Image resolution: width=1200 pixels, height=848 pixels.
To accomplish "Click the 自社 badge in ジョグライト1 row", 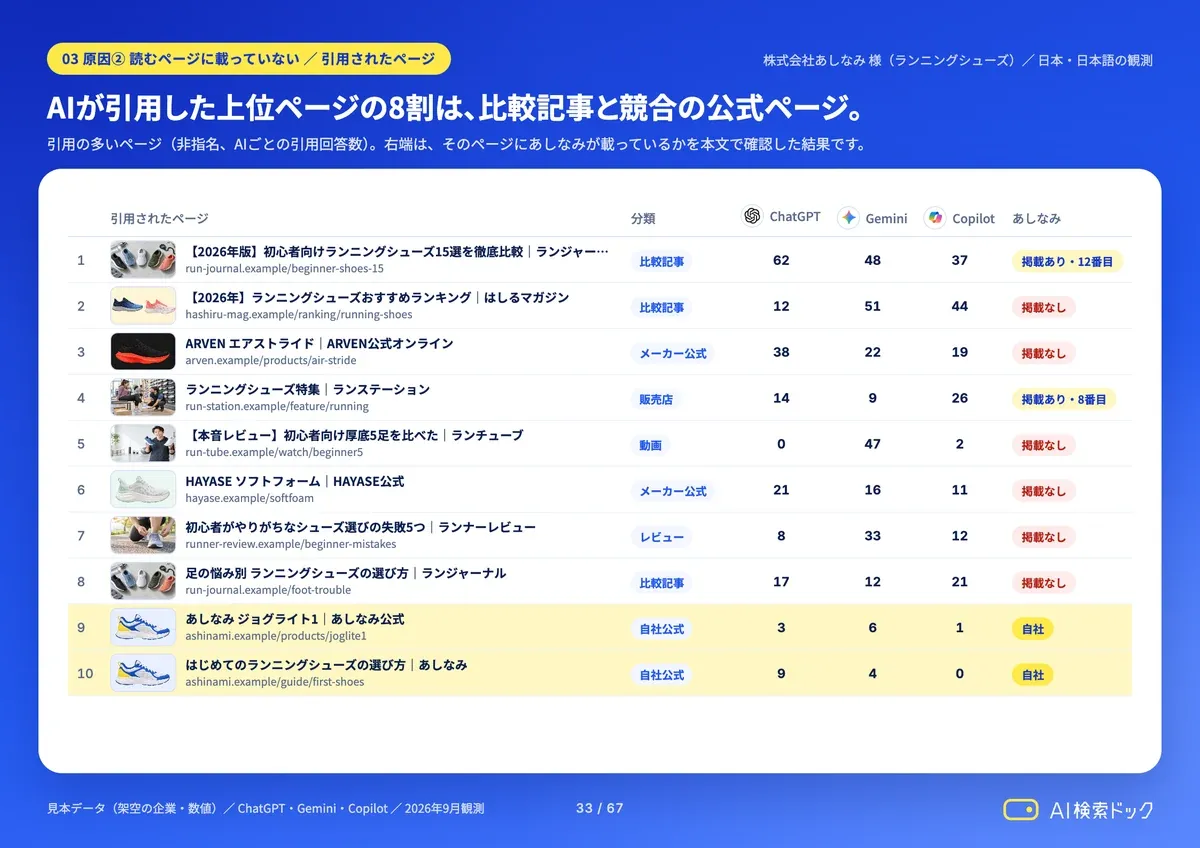I will point(1032,630).
